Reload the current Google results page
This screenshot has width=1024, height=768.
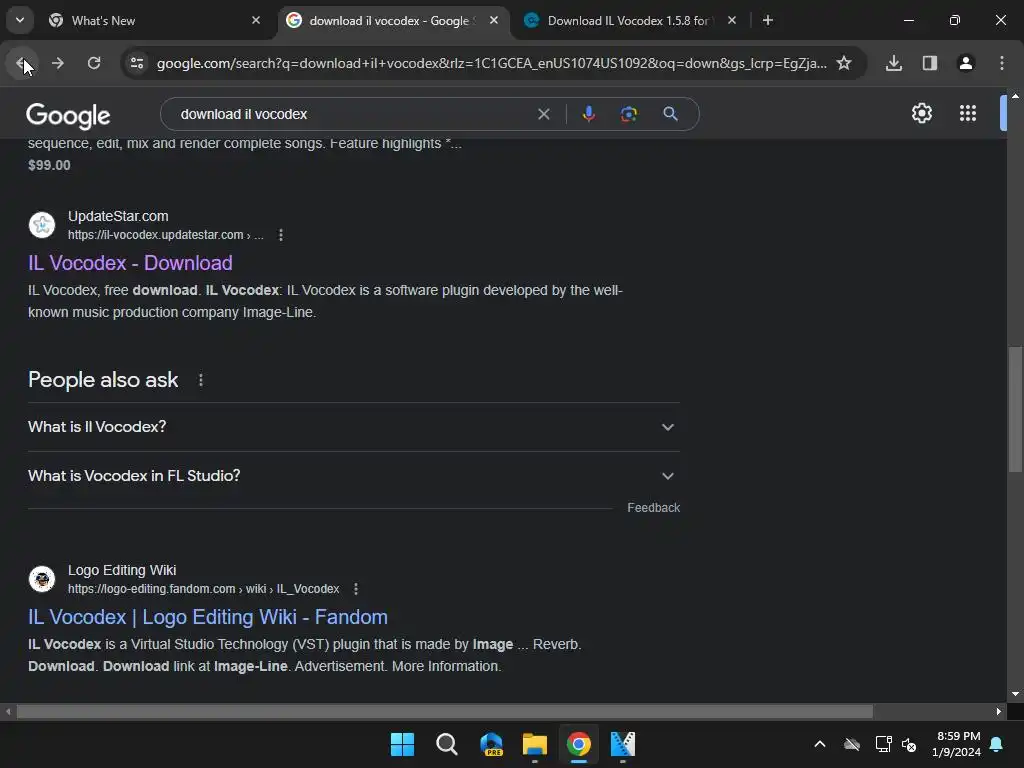click(x=94, y=63)
